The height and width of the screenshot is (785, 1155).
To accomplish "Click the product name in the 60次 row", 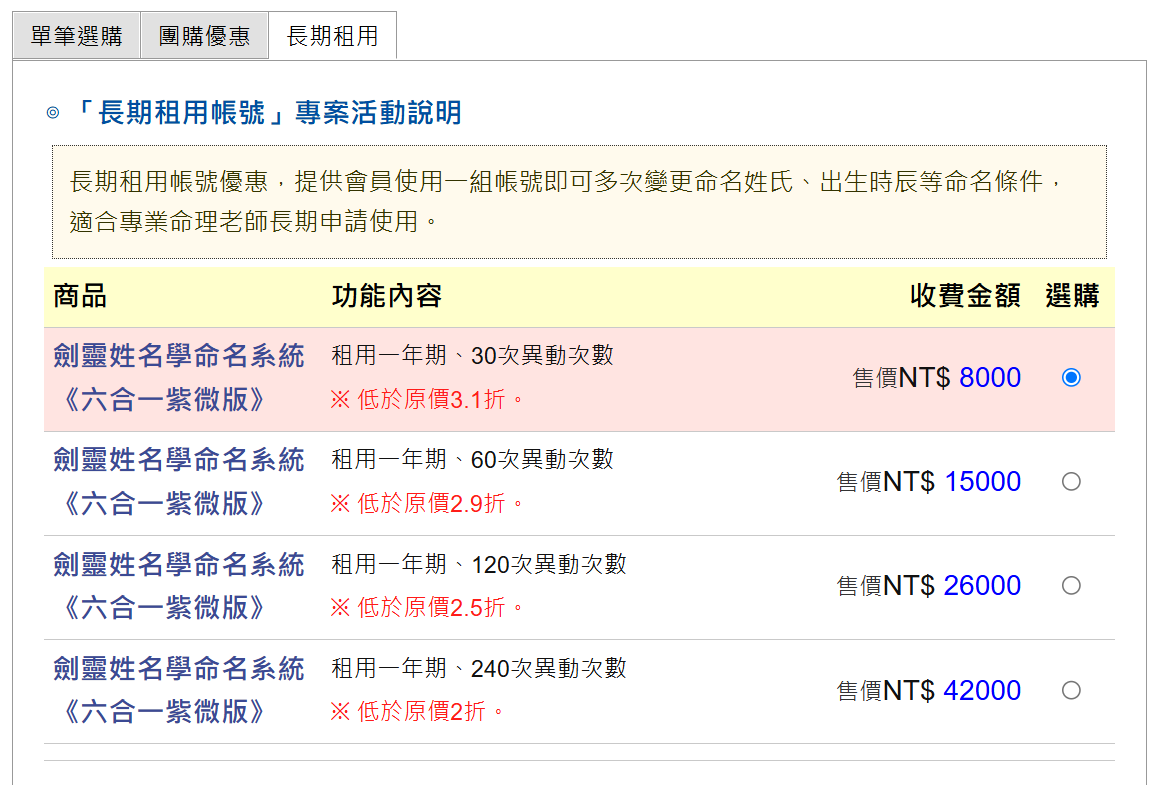I will point(178,481).
